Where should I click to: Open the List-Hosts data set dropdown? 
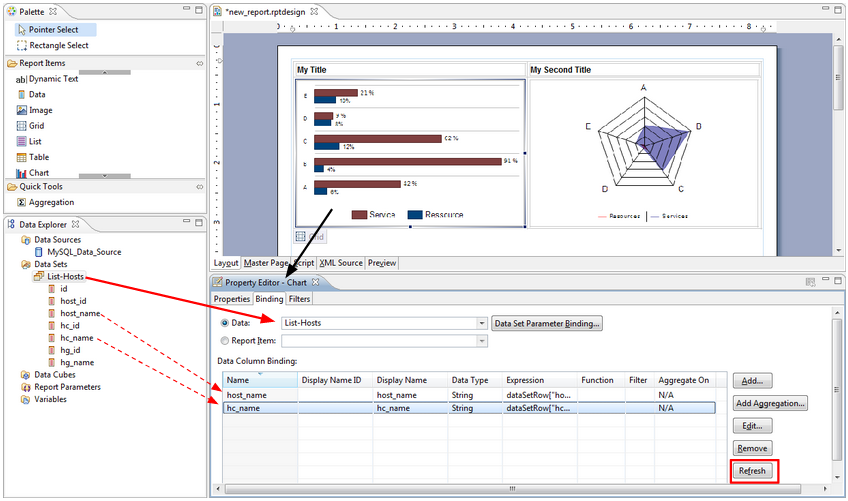(482, 323)
